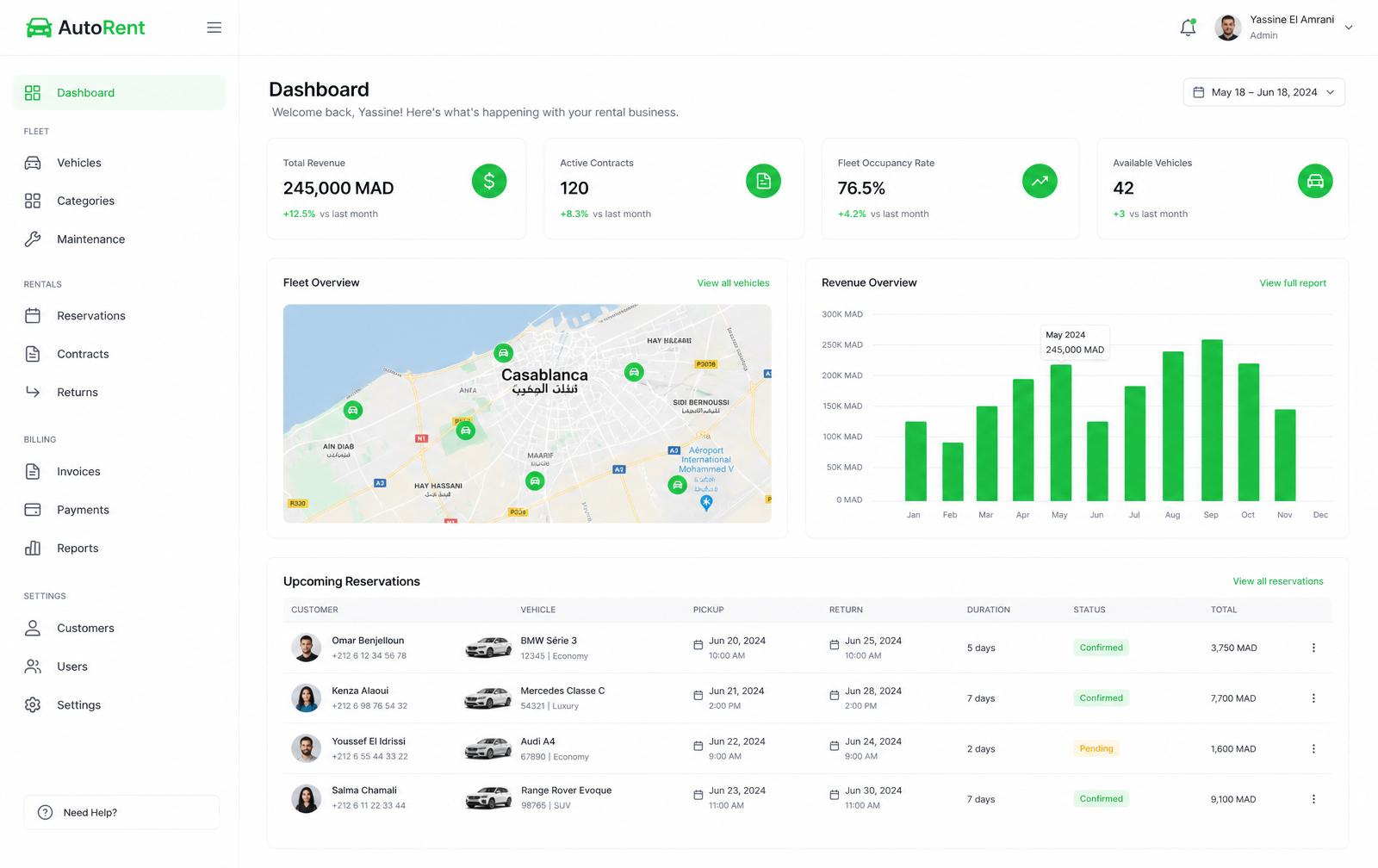The height and width of the screenshot is (868, 1378).
Task: Click the February revenue bar in chart
Action: click(953, 472)
